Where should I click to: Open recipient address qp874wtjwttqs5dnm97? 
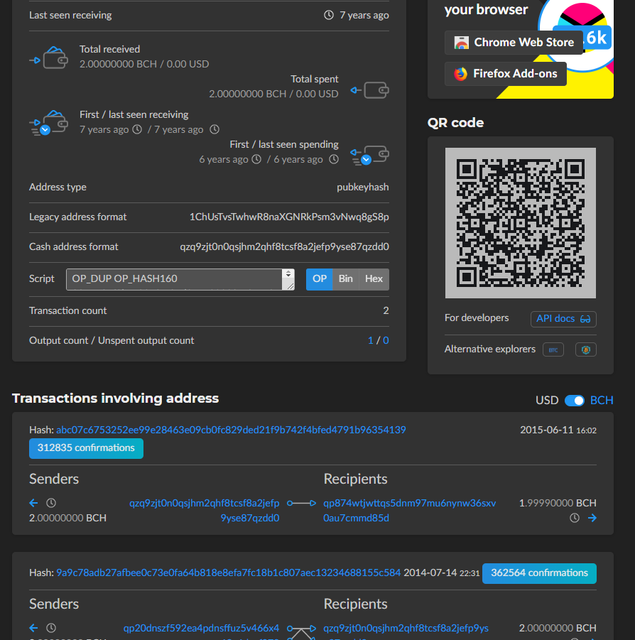409,510
